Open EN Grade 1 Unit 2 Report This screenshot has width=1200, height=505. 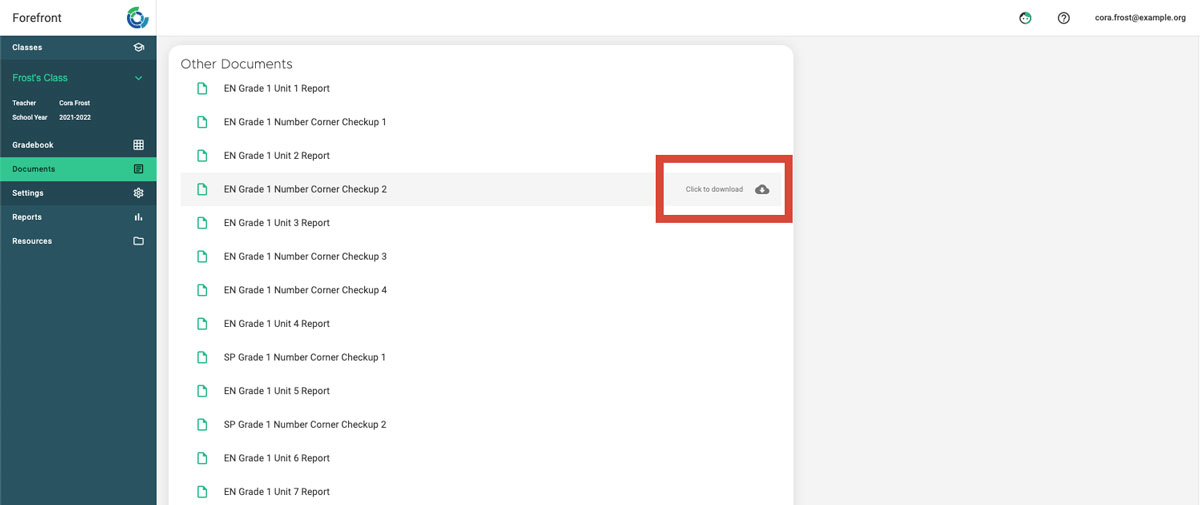pyautogui.click(x=277, y=155)
